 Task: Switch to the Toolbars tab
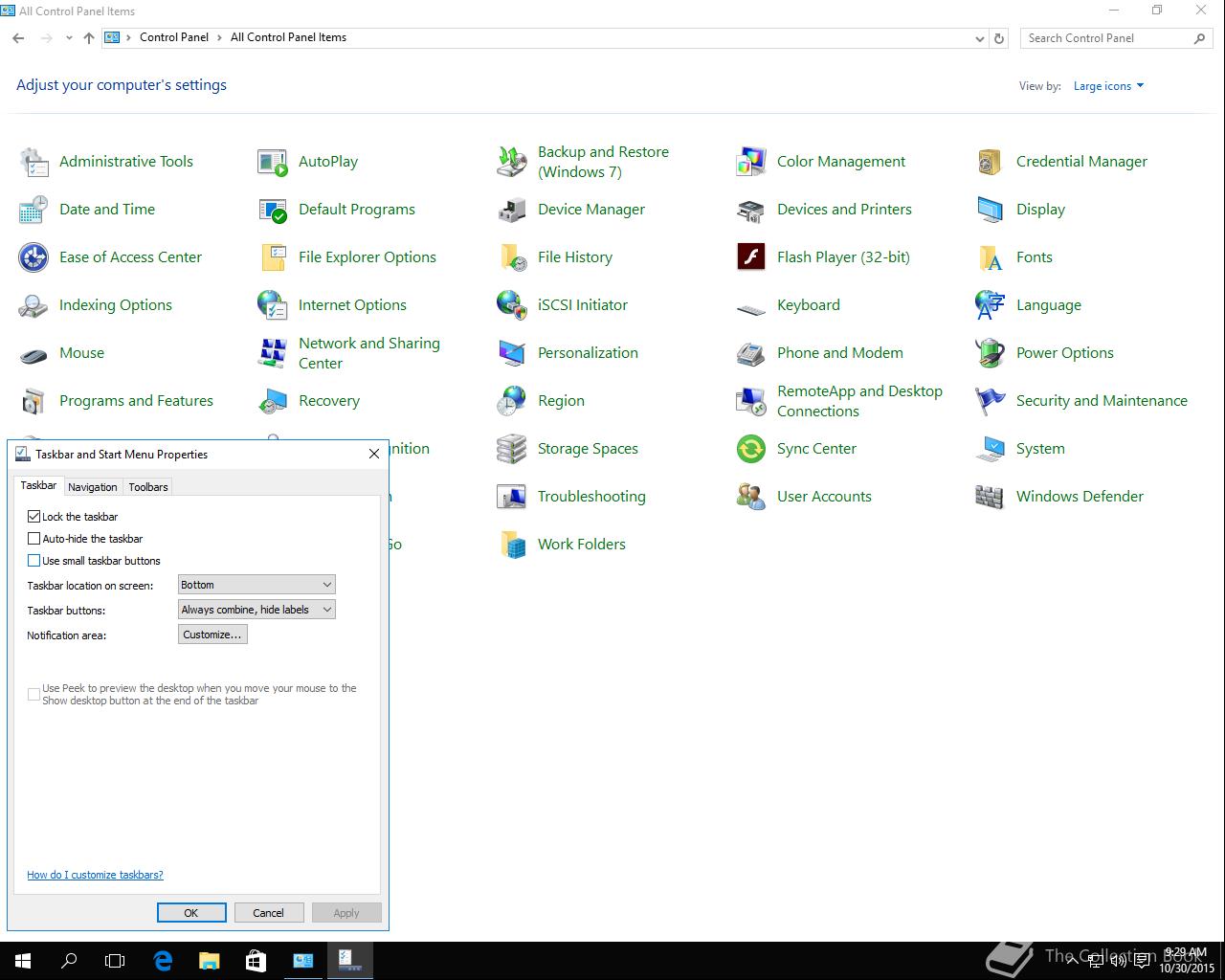pos(148,487)
